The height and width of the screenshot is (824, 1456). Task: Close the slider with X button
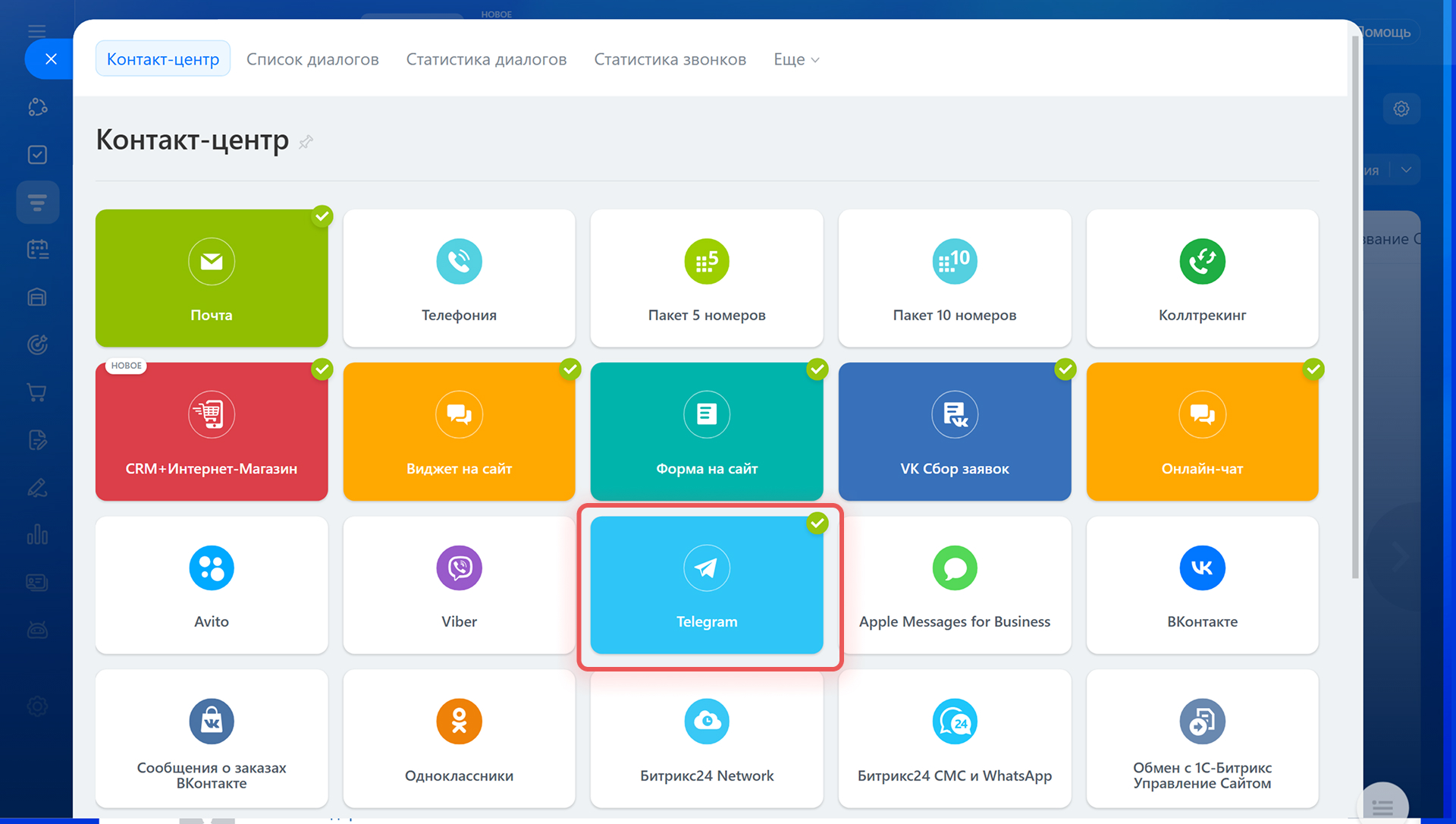tap(51, 59)
